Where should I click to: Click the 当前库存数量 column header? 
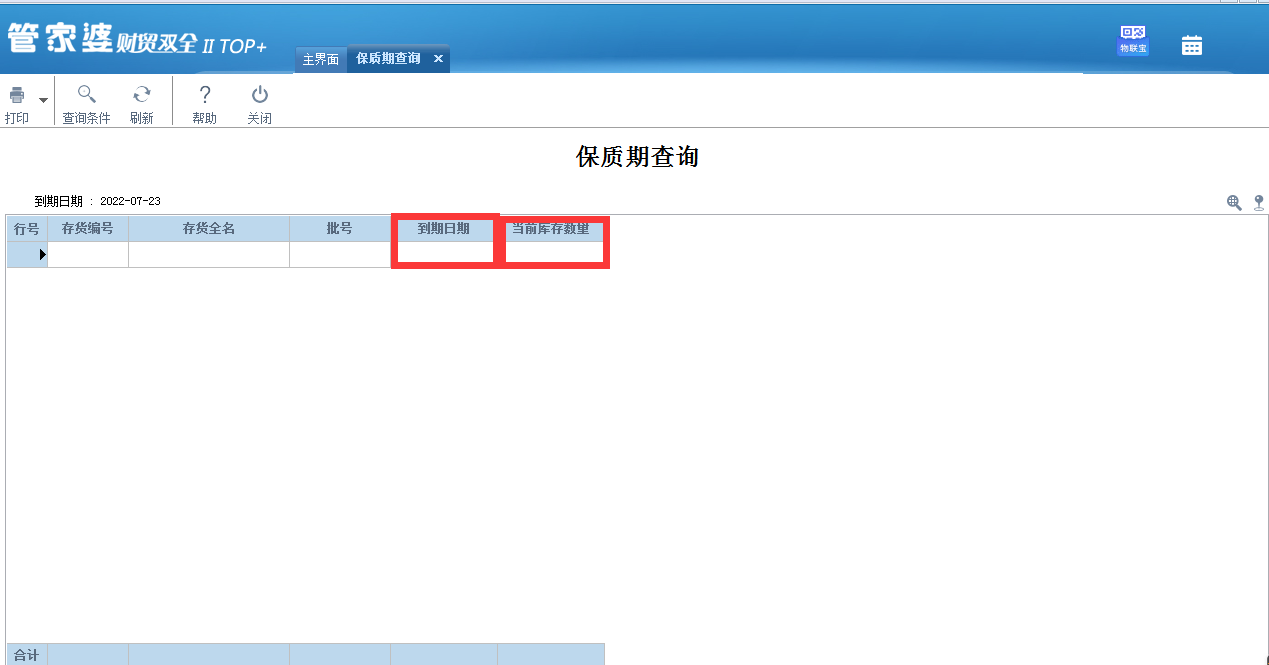[x=551, y=228]
